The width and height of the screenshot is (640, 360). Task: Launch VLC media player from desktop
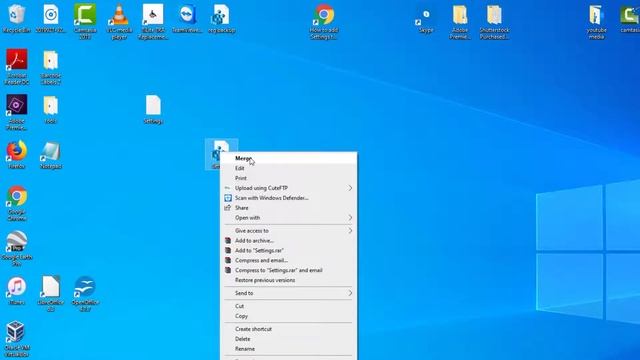pyautogui.click(x=119, y=21)
